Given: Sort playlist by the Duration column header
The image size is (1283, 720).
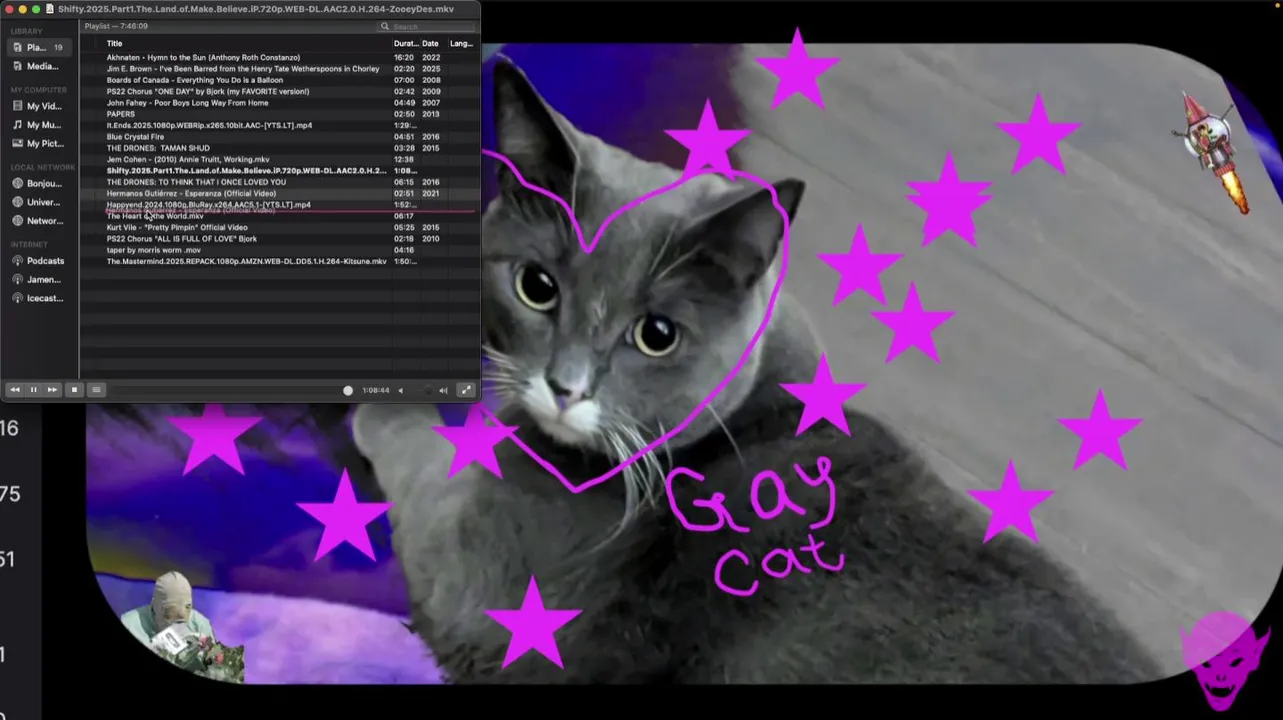Looking at the screenshot, I should tap(406, 44).
